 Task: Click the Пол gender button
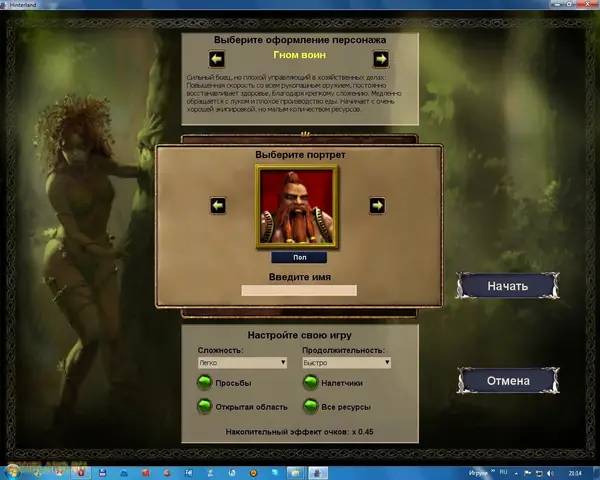pos(299,258)
